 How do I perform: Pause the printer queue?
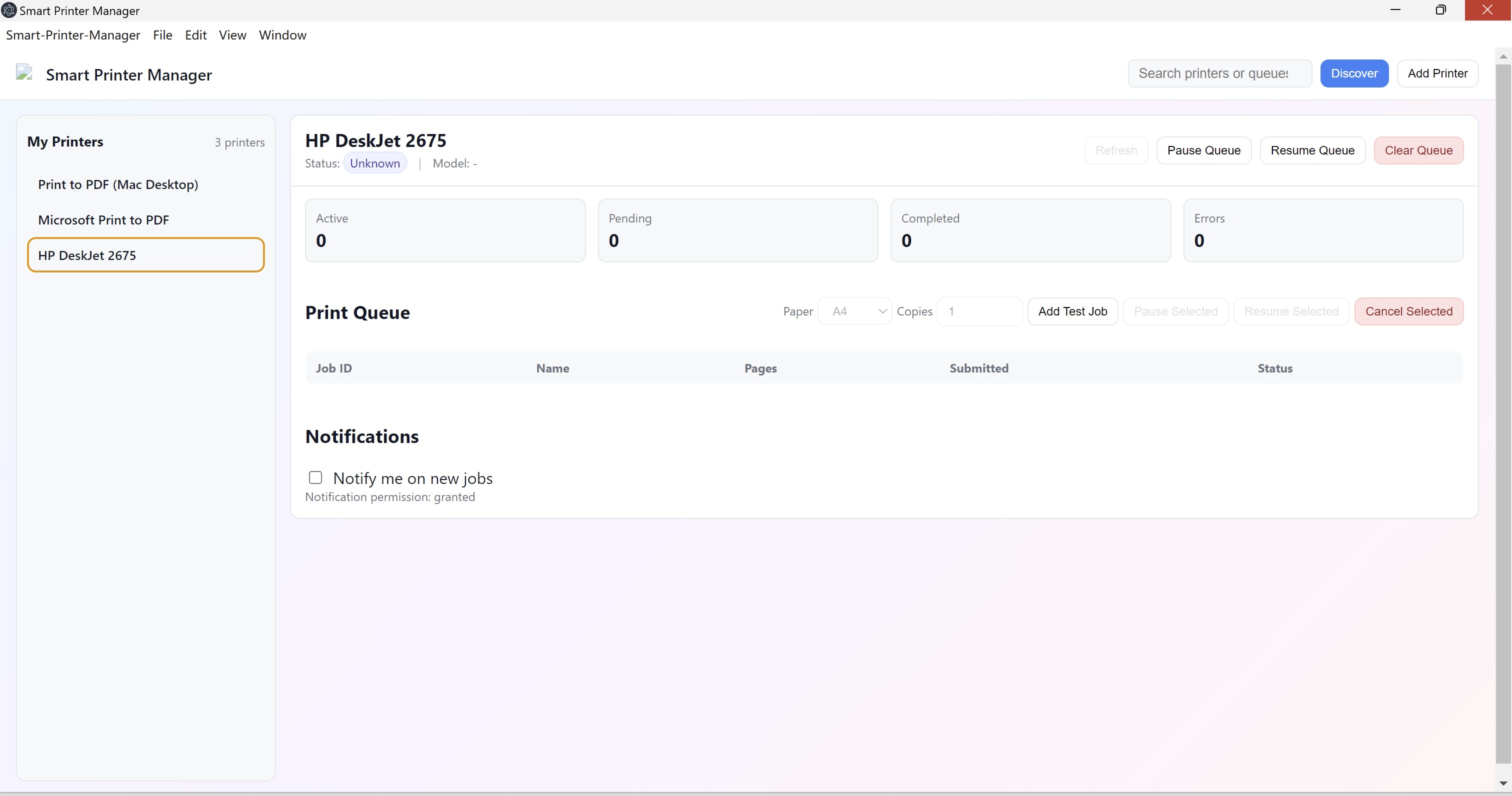[1204, 150]
